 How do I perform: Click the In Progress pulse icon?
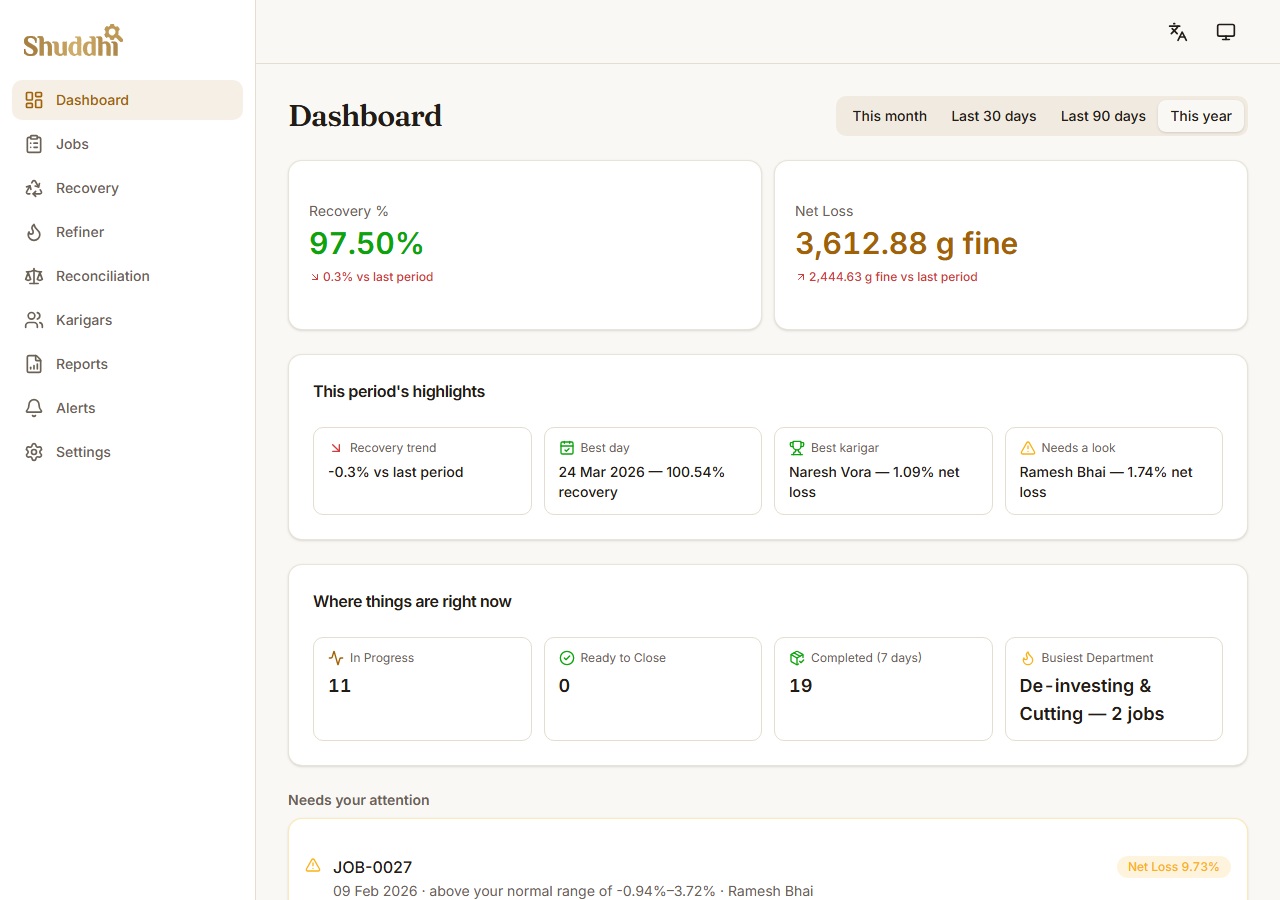pos(336,658)
